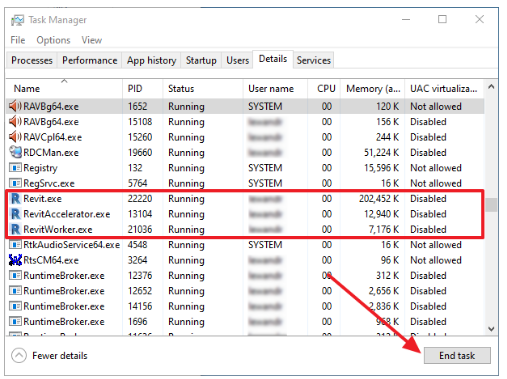This screenshot has width=507, height=379.
Task: Click the scrollbar down arrow
Action: [x=491, y=329]
